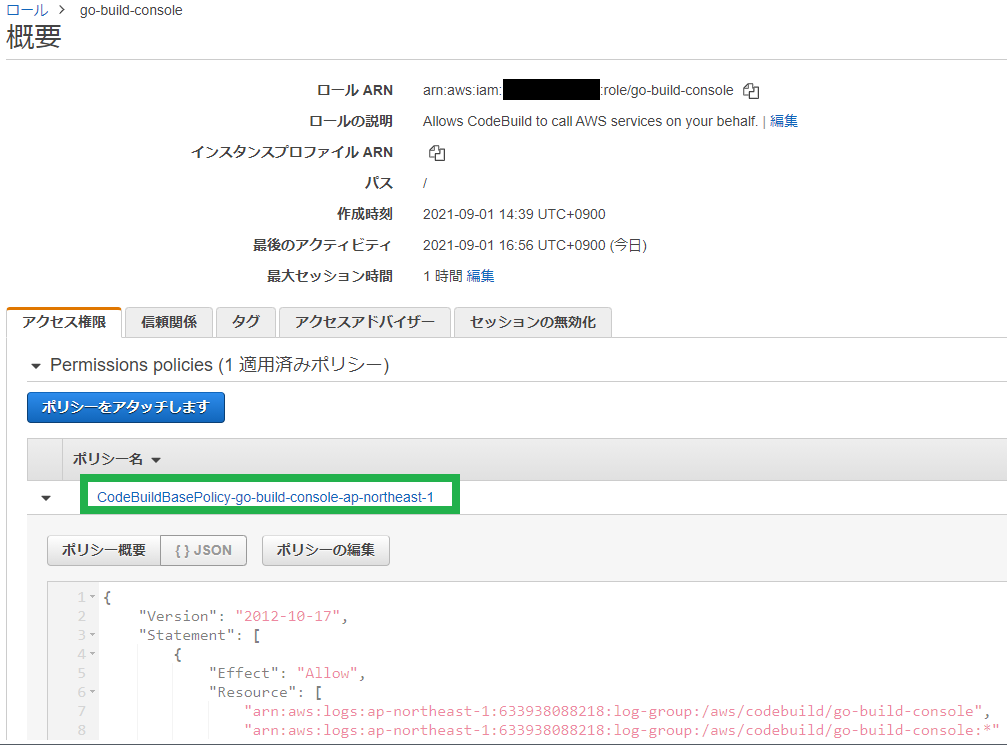Switch to the 信頼関係 tab

click(x=169, y=322)
